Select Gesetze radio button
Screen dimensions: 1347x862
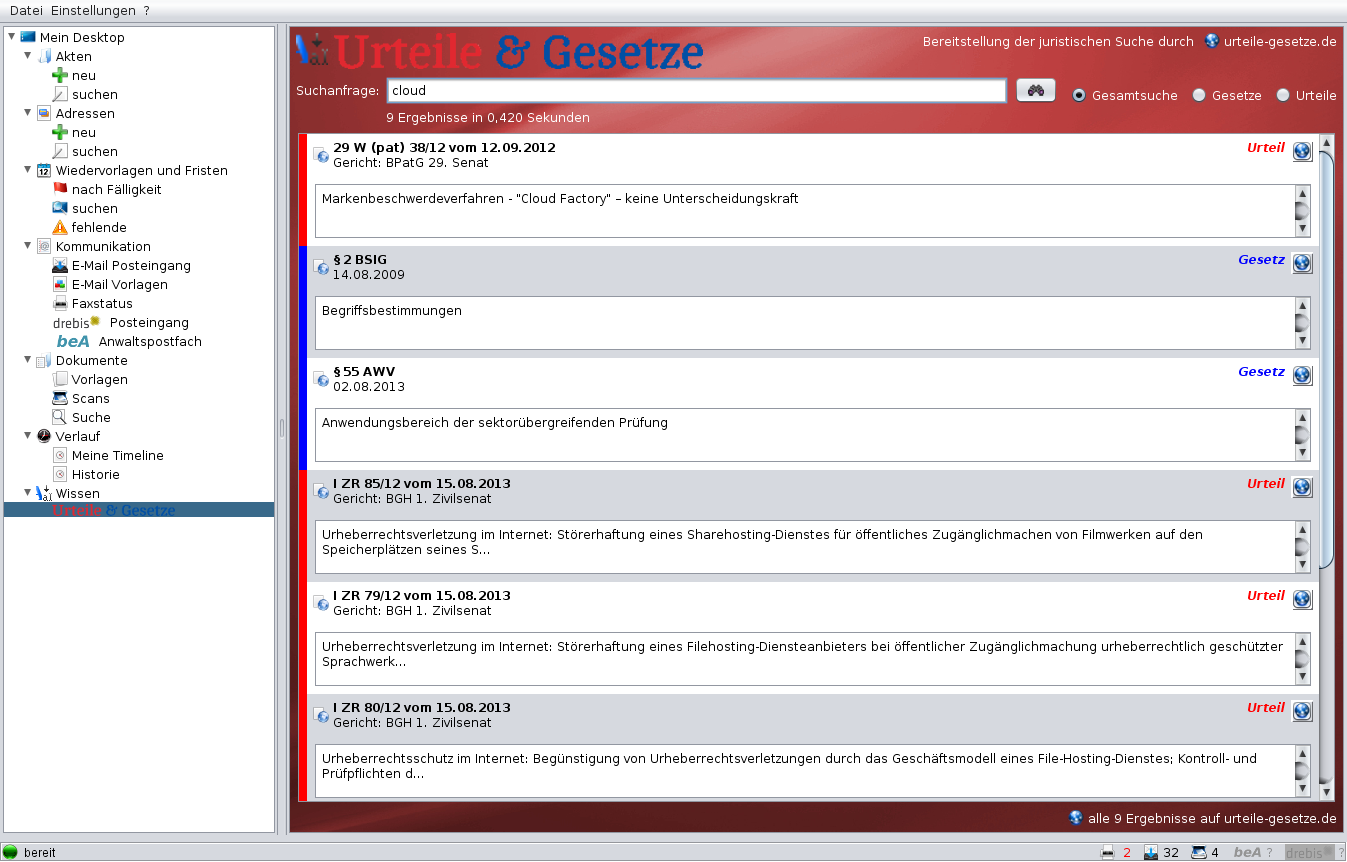[x=1199, y=95]
